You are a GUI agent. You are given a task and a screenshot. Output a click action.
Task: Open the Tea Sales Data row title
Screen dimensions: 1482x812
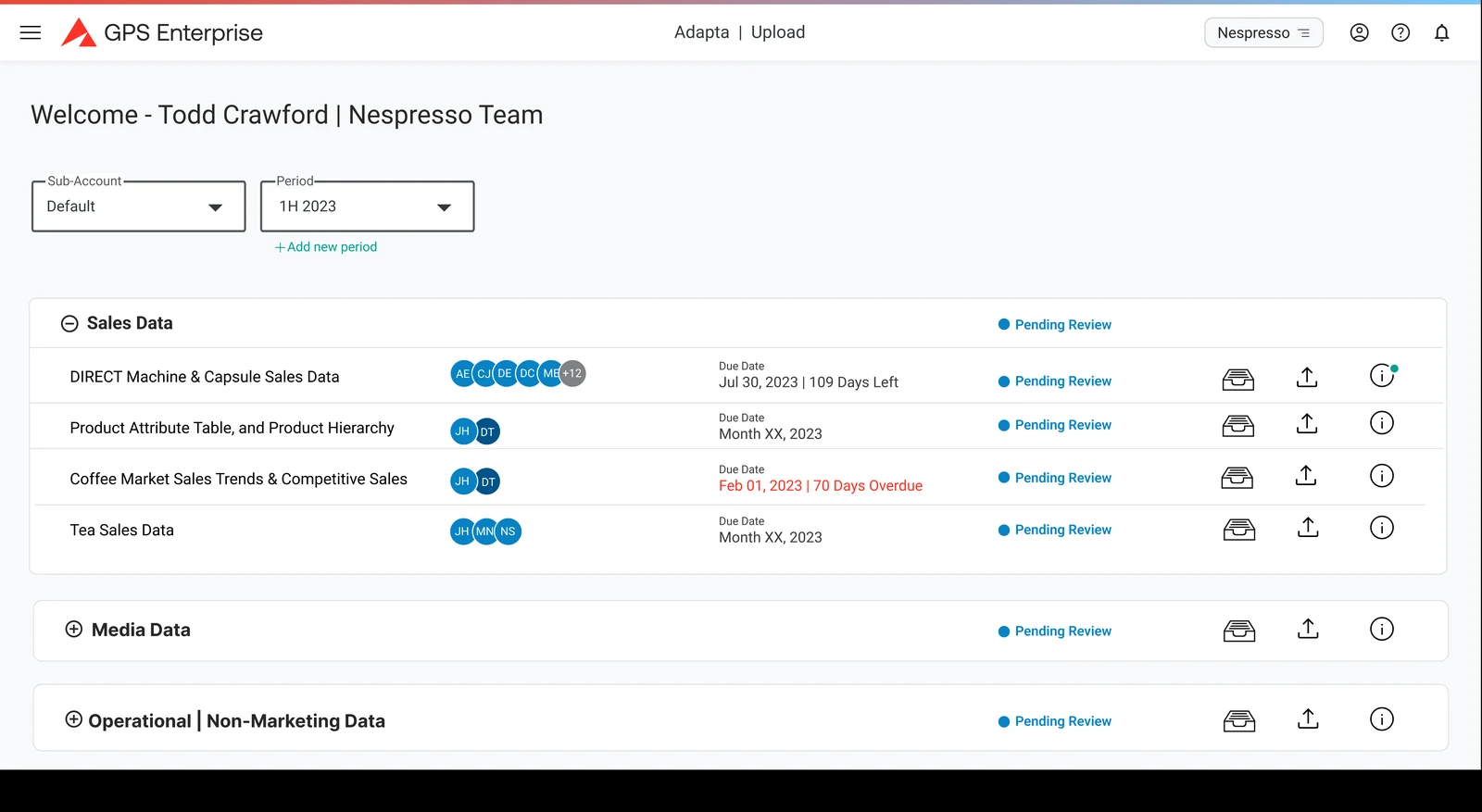(122, 531)
